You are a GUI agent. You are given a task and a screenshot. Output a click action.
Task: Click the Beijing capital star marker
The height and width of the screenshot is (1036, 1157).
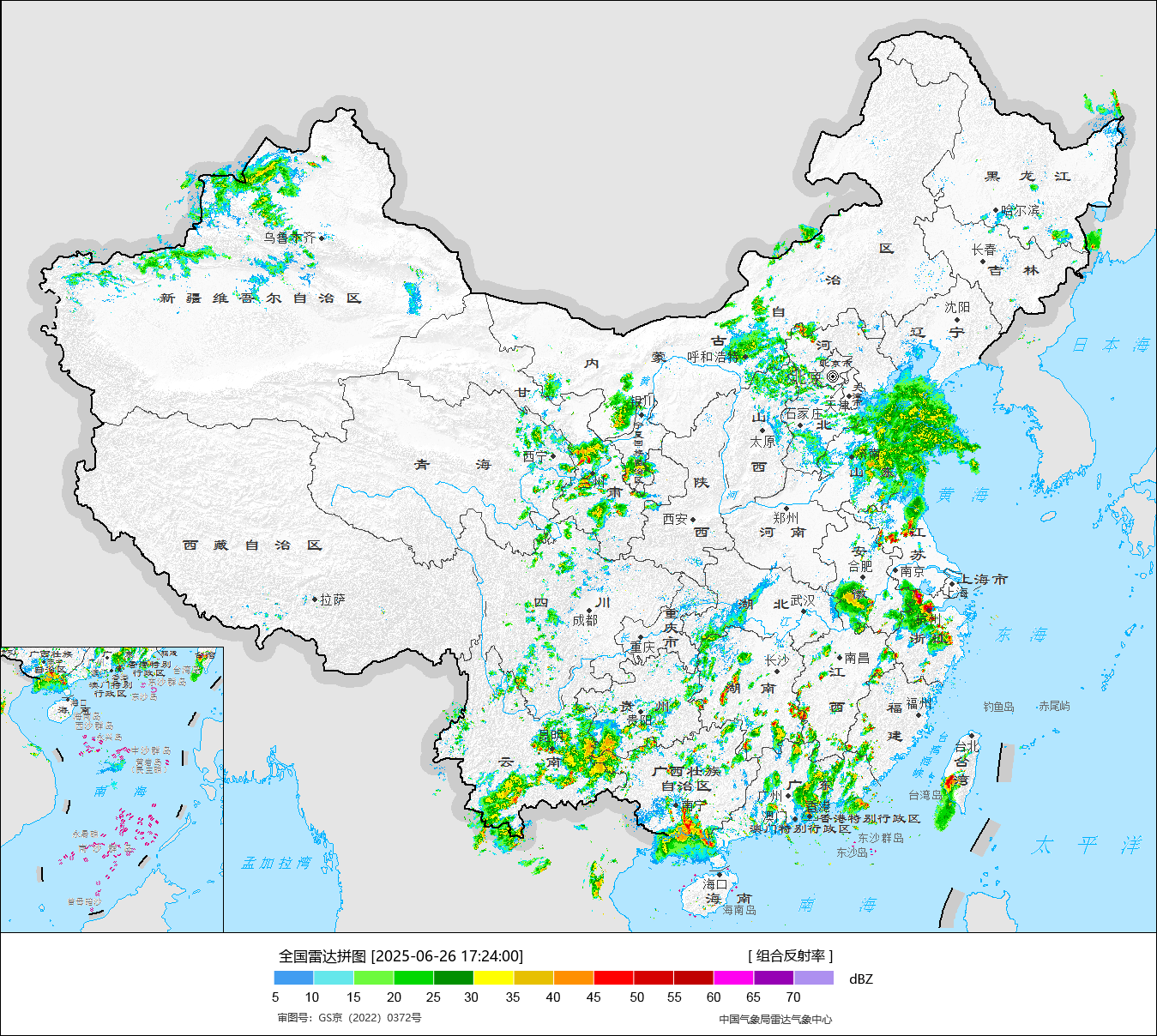coord(832,376)
